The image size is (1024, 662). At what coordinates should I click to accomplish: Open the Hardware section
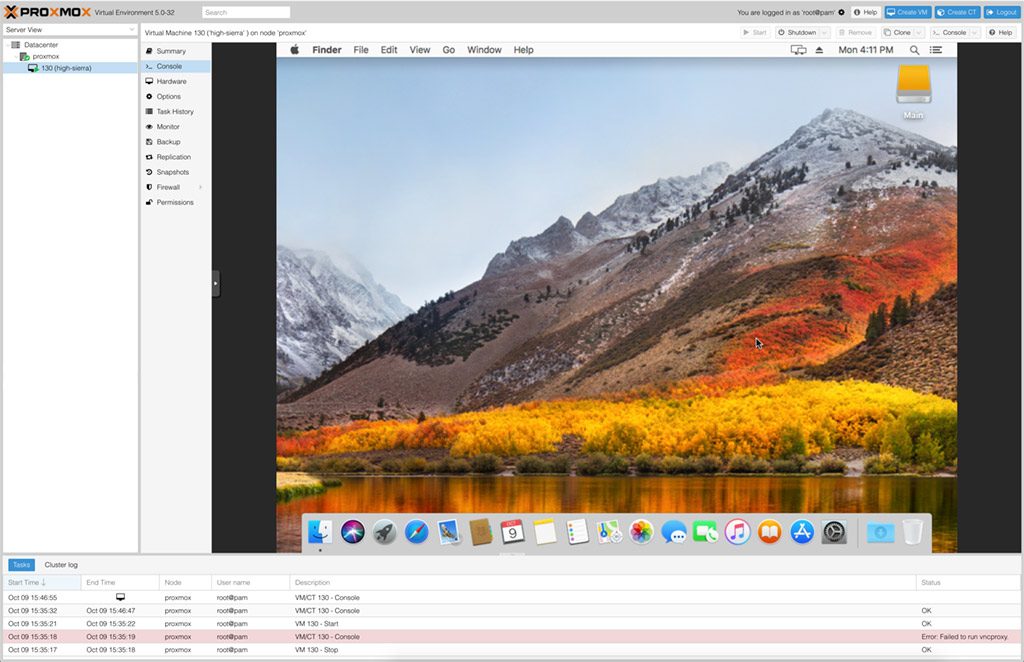(x=171, y=81)
